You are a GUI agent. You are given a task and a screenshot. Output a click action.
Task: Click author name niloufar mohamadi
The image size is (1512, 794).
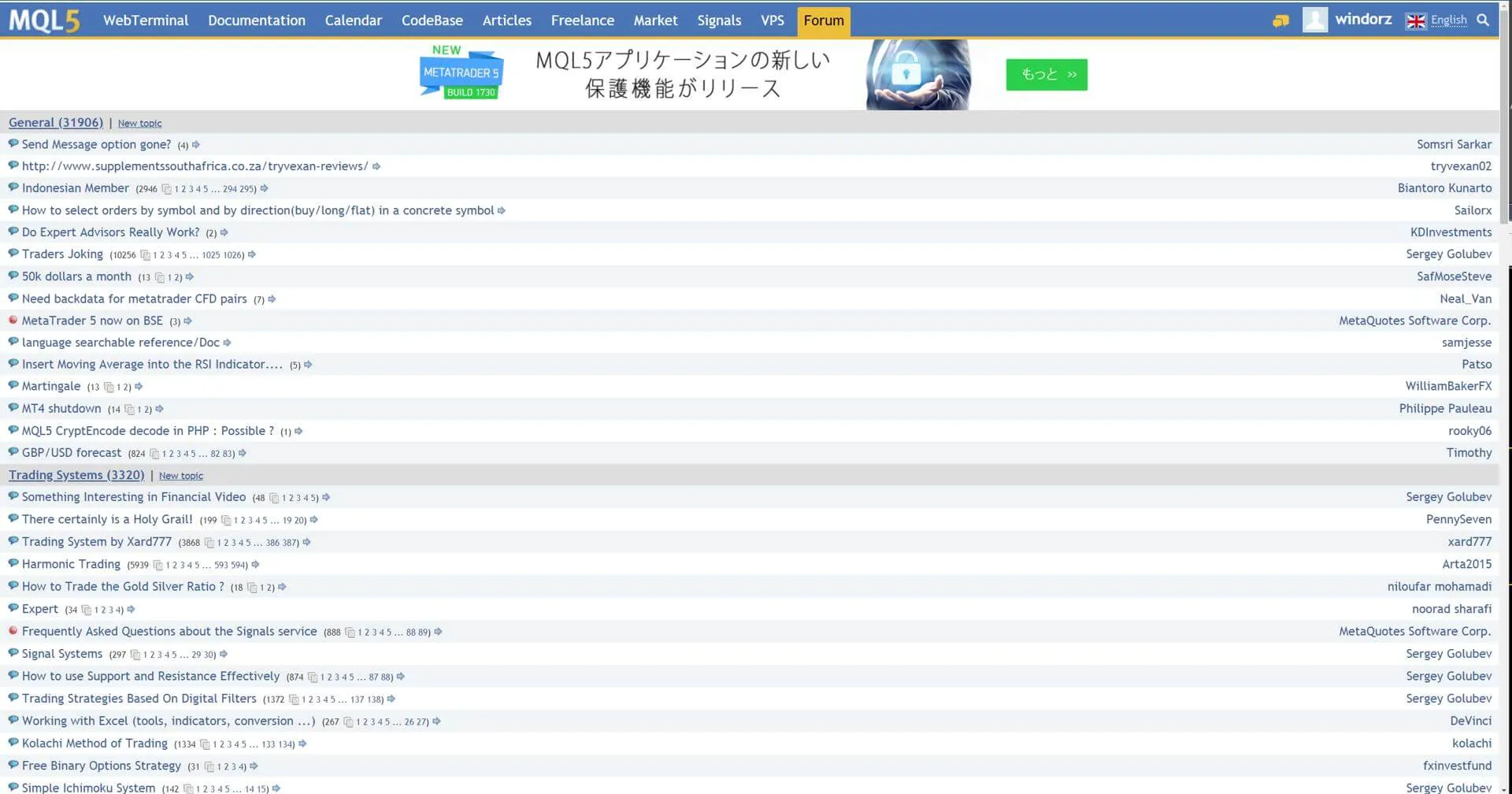pos(1440,587)
